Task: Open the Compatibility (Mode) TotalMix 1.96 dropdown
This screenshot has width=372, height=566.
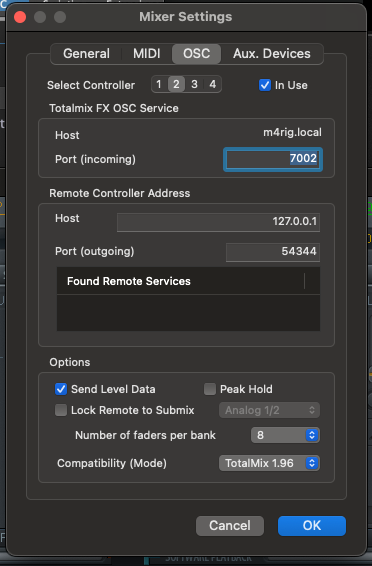Action: point(269,463)
